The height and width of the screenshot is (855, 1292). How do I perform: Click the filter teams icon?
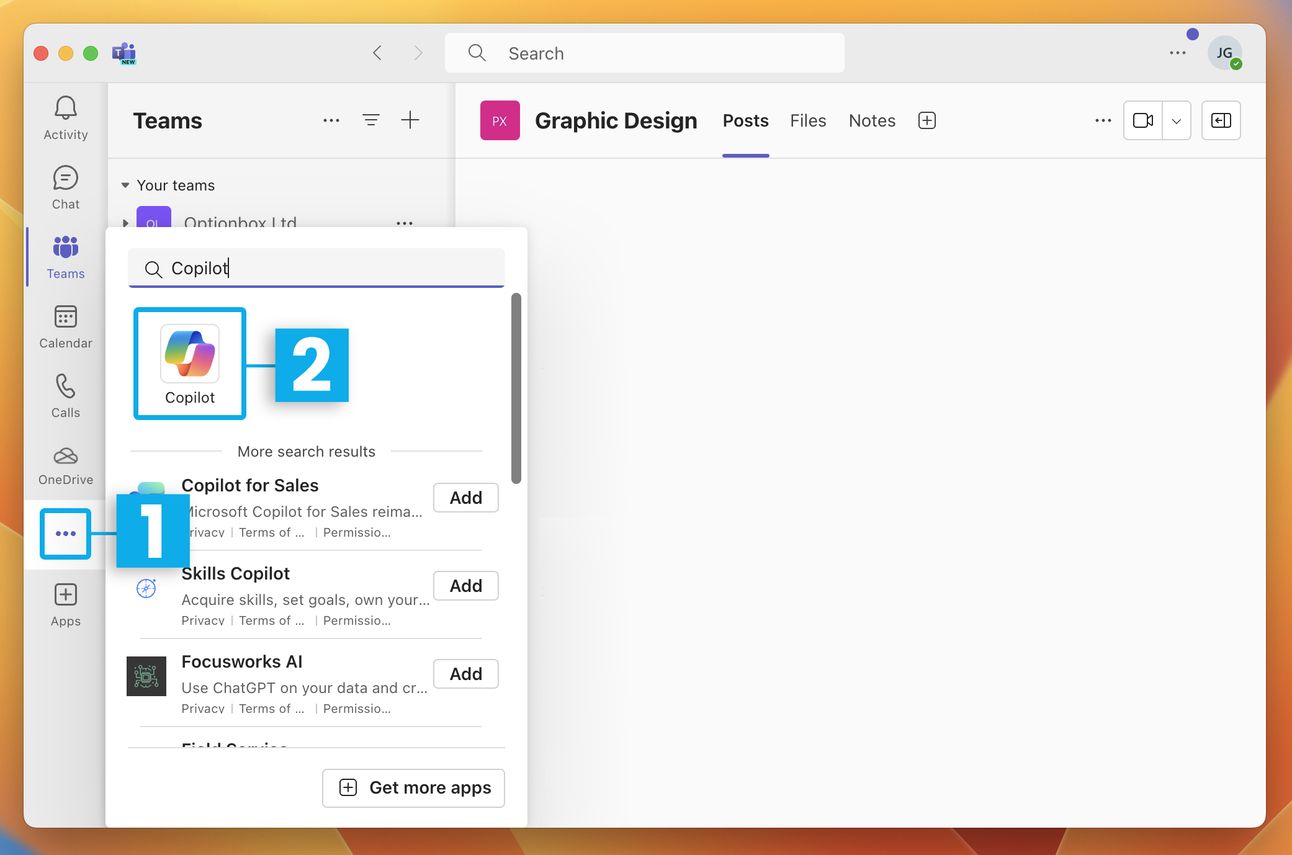[371, 120]
